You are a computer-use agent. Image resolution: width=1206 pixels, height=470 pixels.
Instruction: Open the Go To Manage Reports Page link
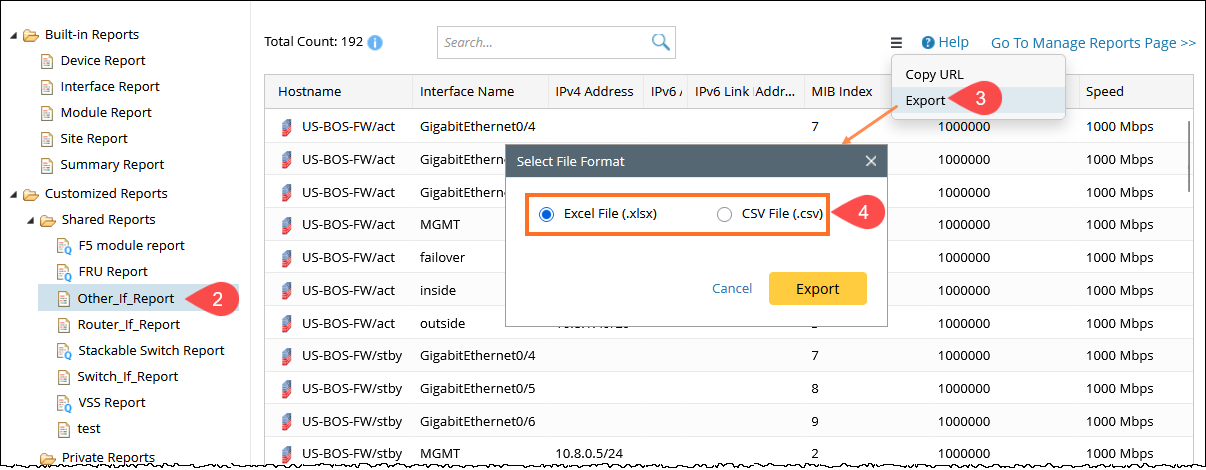click(x=1093, y=43)
